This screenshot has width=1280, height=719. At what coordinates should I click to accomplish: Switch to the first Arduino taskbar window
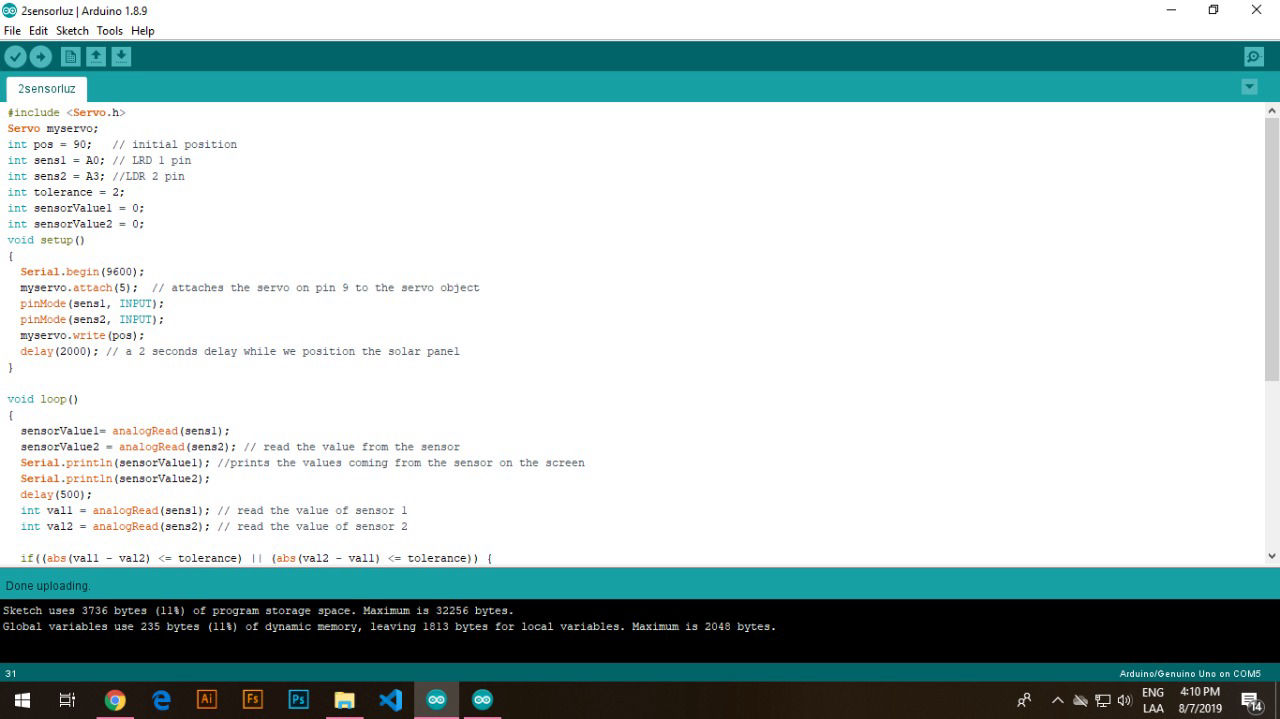coord(437,700)
